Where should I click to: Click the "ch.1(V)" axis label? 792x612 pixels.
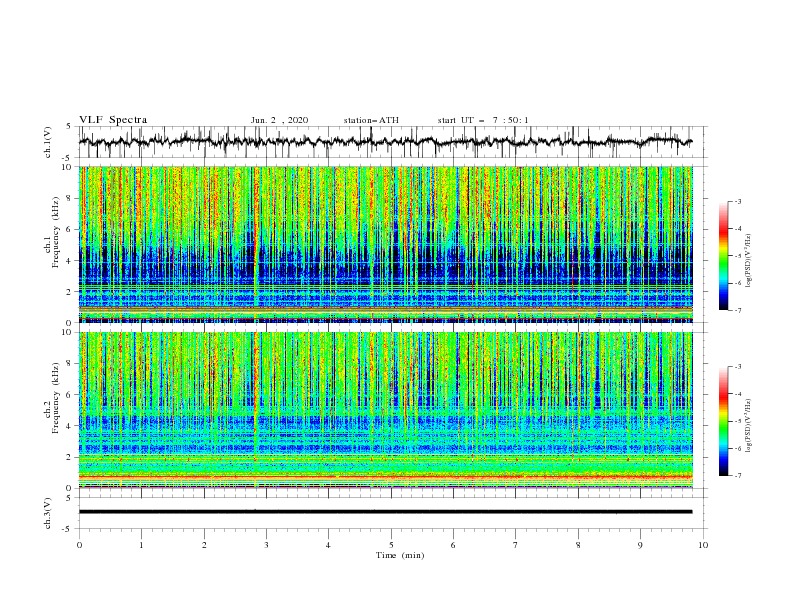point(48,142)
